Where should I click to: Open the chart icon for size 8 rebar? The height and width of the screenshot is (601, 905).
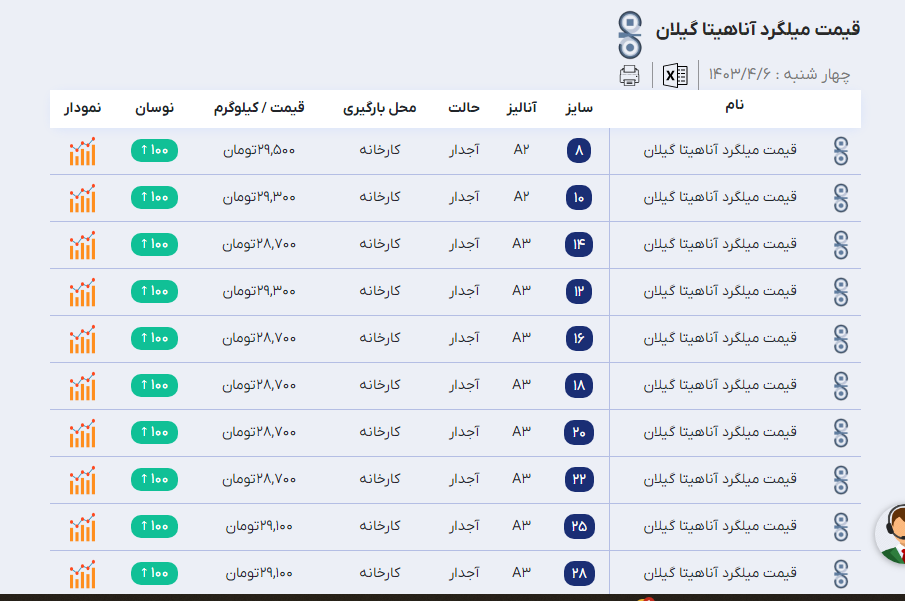click(x=82, y=151)
